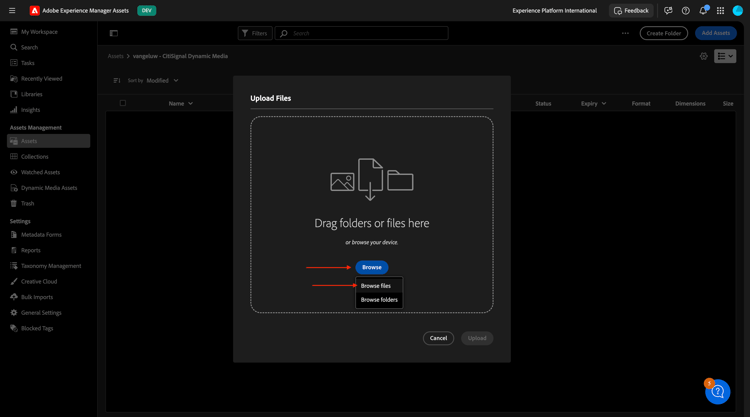Cancel the Upload Files dialog
Screen dimensions: 750x417
[438, 338]
